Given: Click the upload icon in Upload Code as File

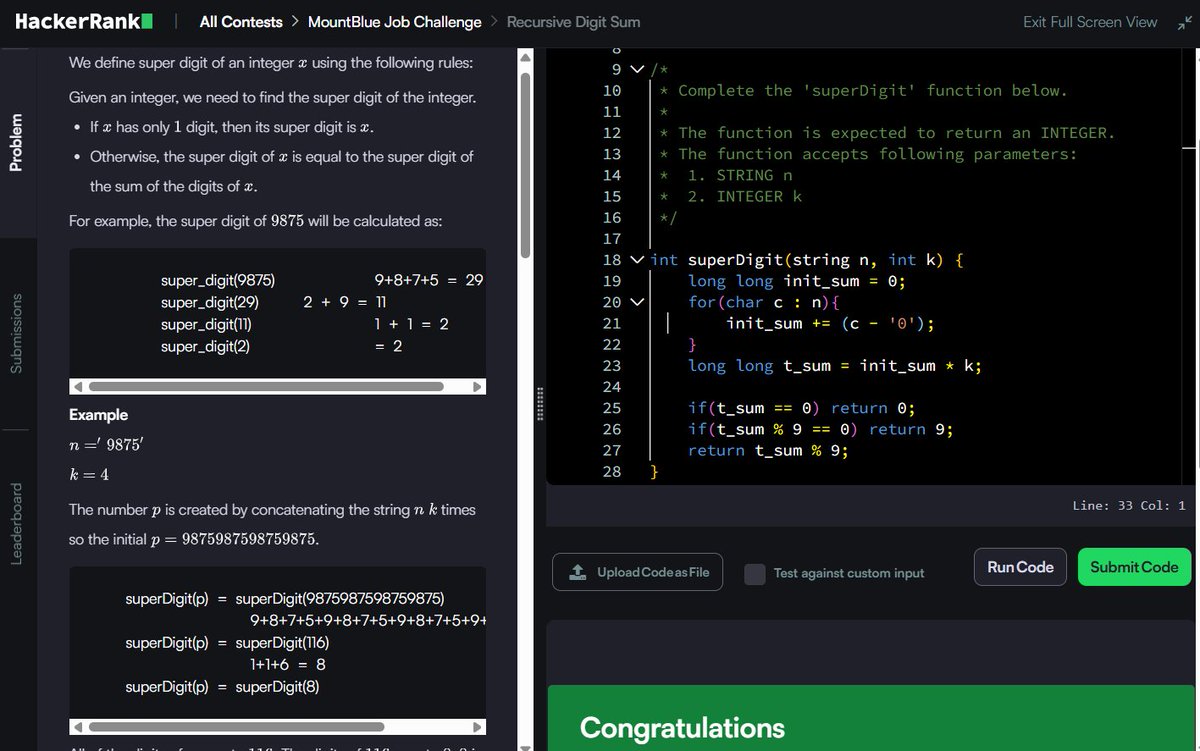Looking at the screenshot, I should (x=577, y=572).
